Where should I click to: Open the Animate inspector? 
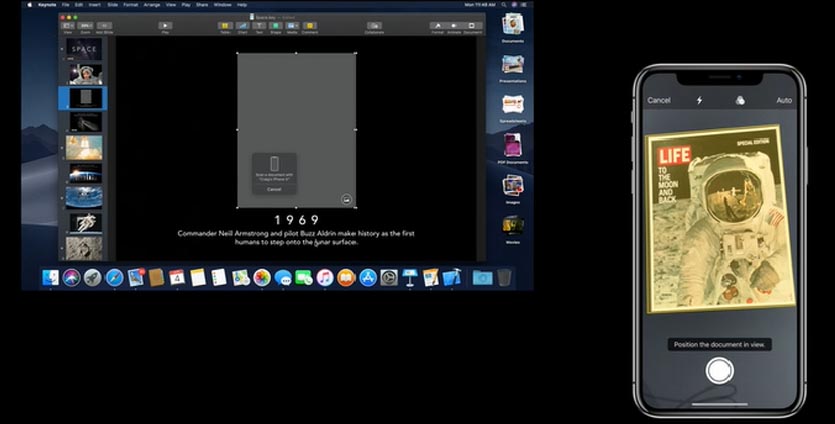coord(454,26)
